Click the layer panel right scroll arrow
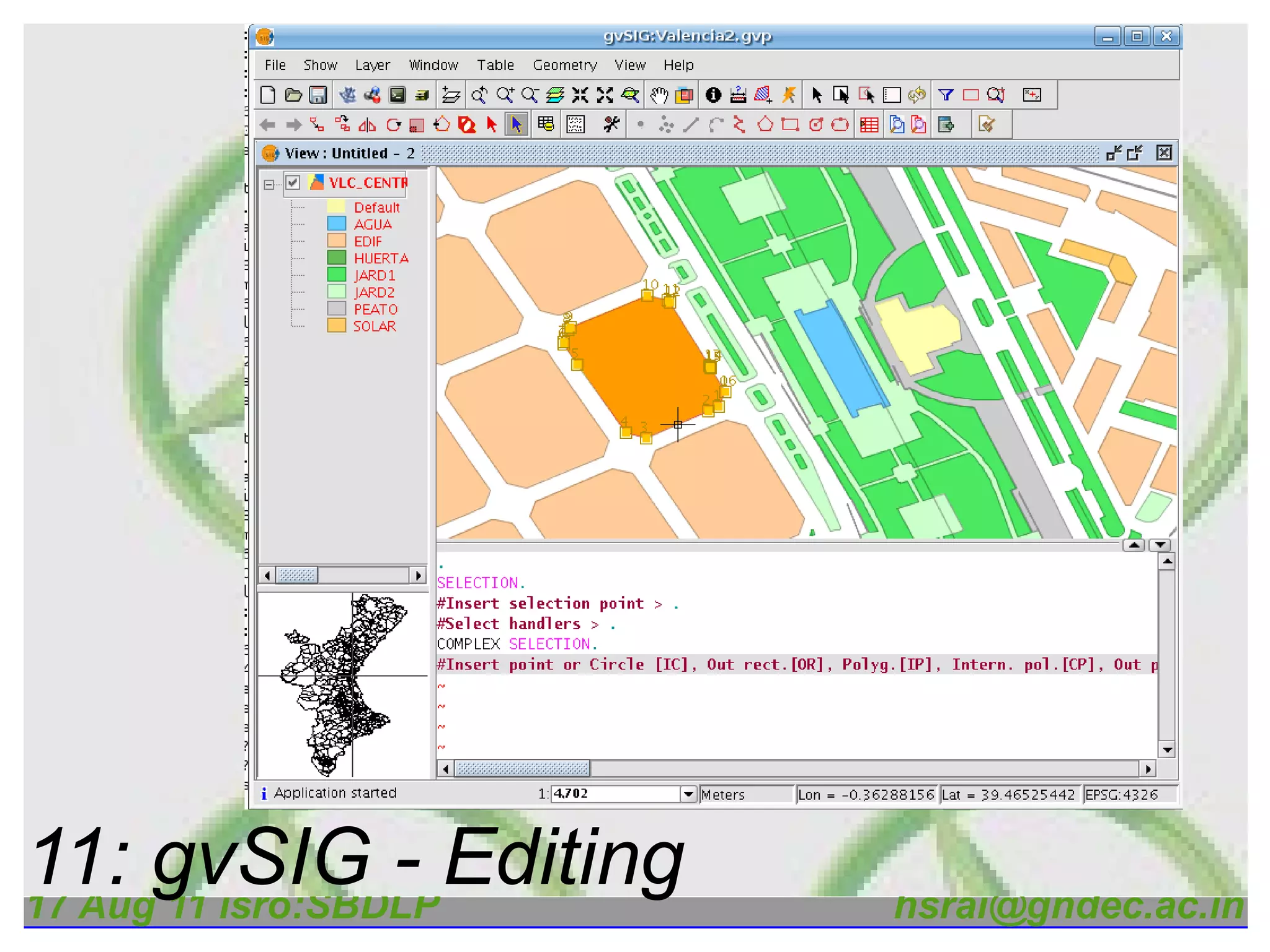Screen dimensions: 1270x952 419,576
